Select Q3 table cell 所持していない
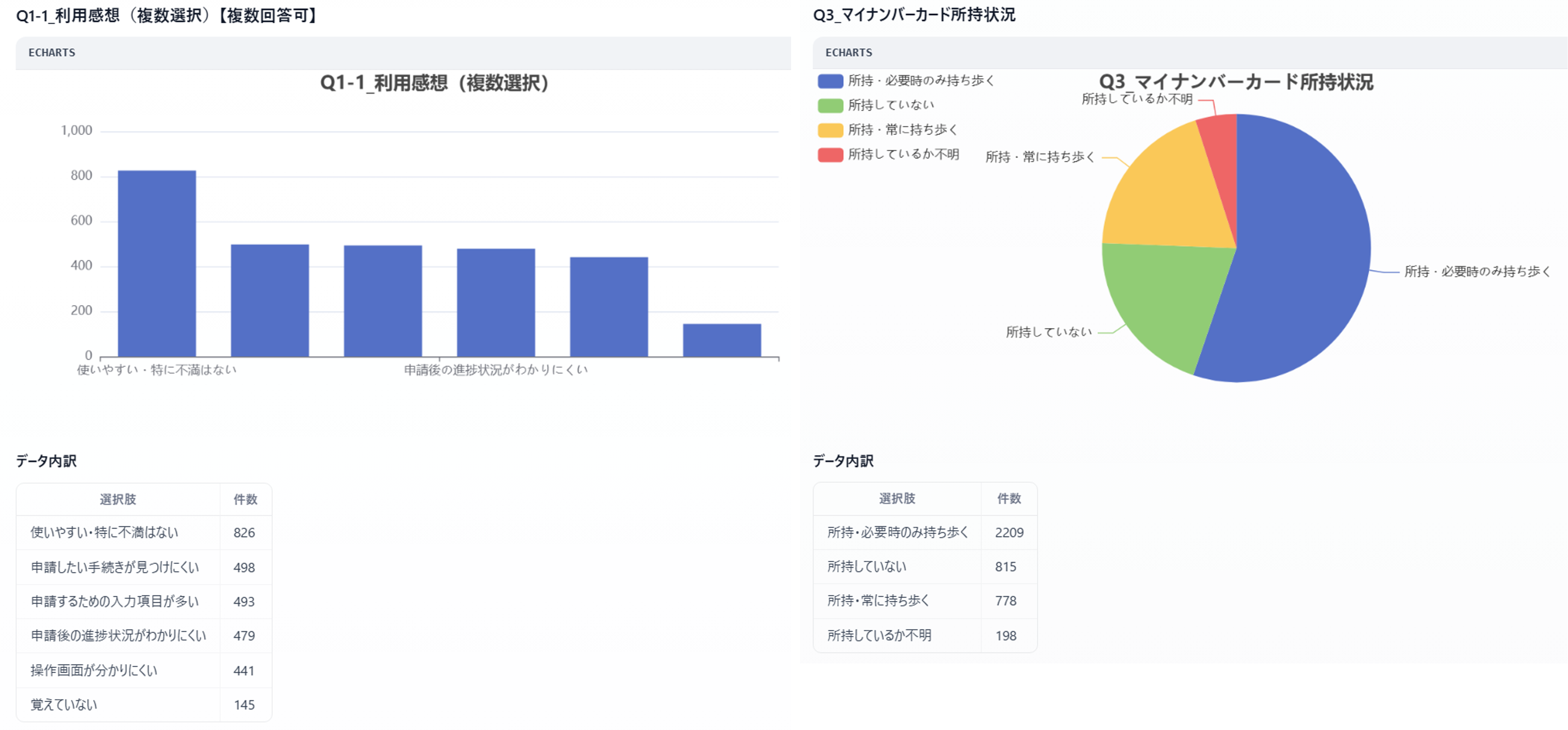This screenshot has width=1568, height=730. coord(897,566)
